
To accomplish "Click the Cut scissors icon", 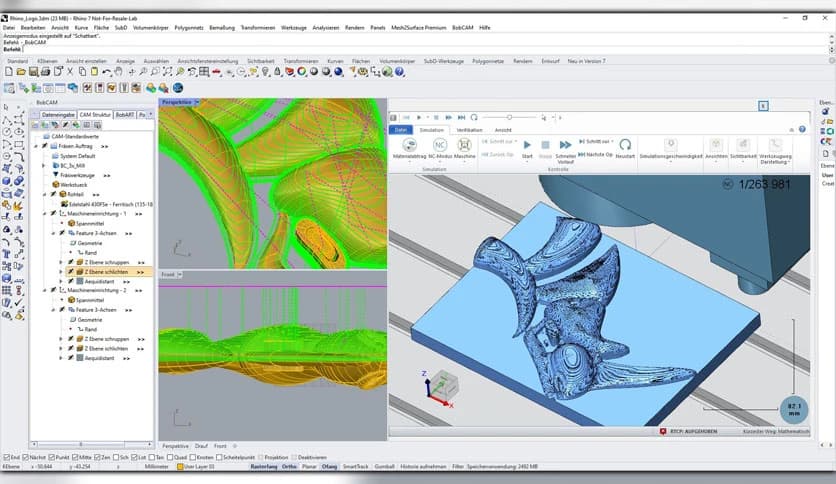I will 70,71.
